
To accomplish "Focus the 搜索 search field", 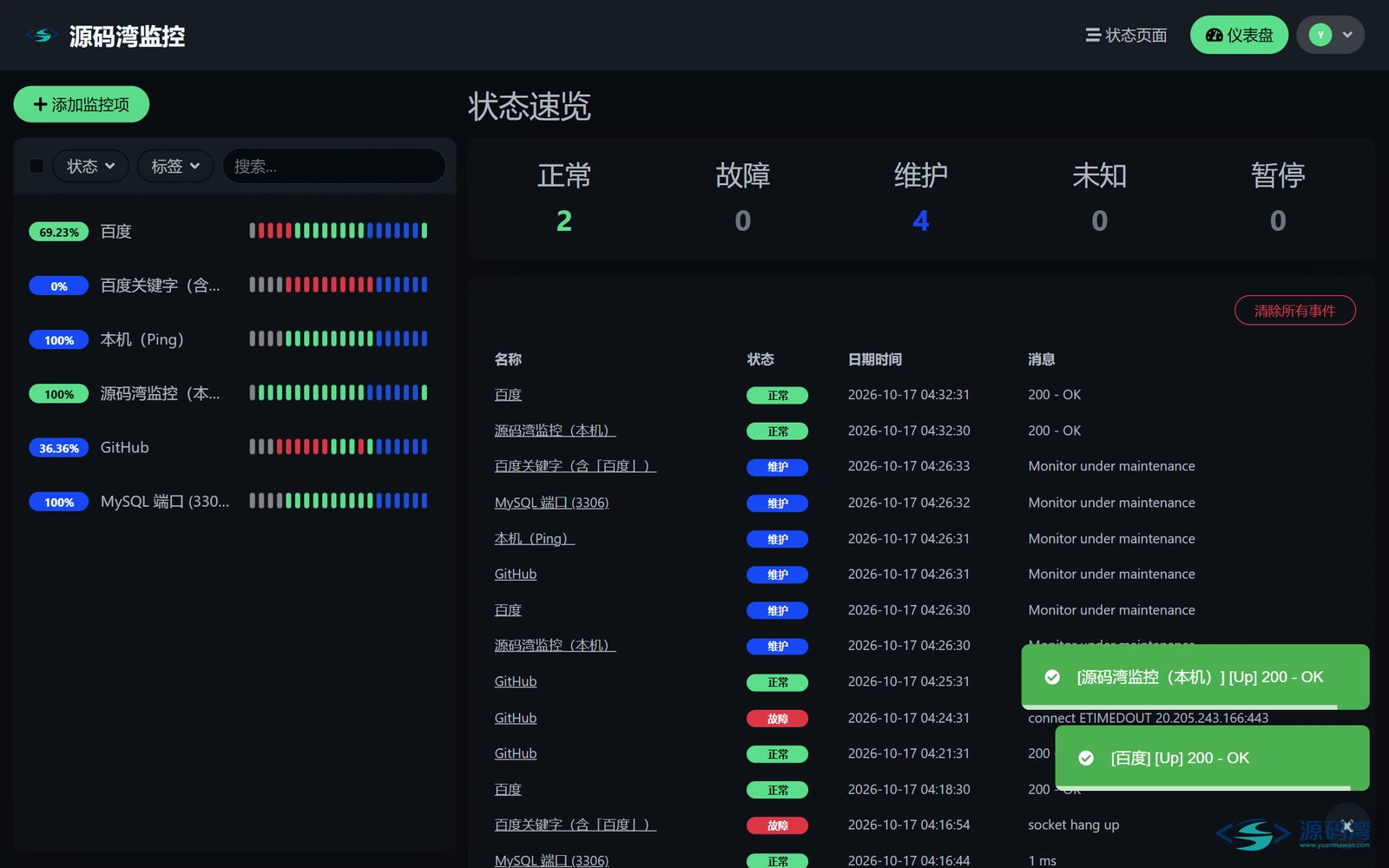I will 334,166.
